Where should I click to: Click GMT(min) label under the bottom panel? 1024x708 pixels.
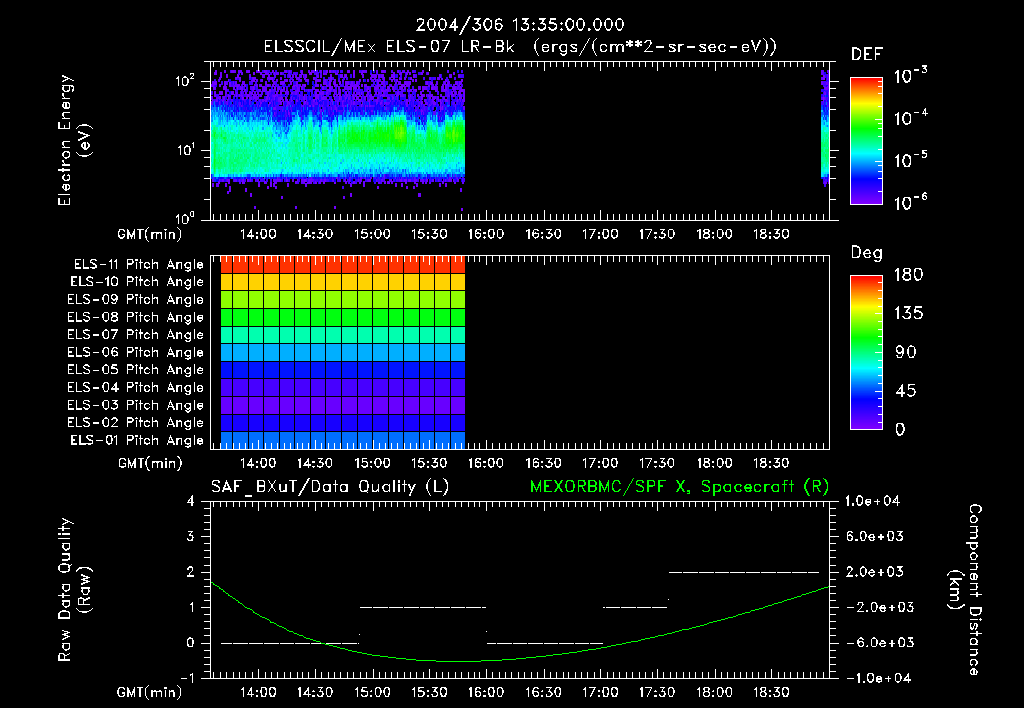(x=150, y=692)
